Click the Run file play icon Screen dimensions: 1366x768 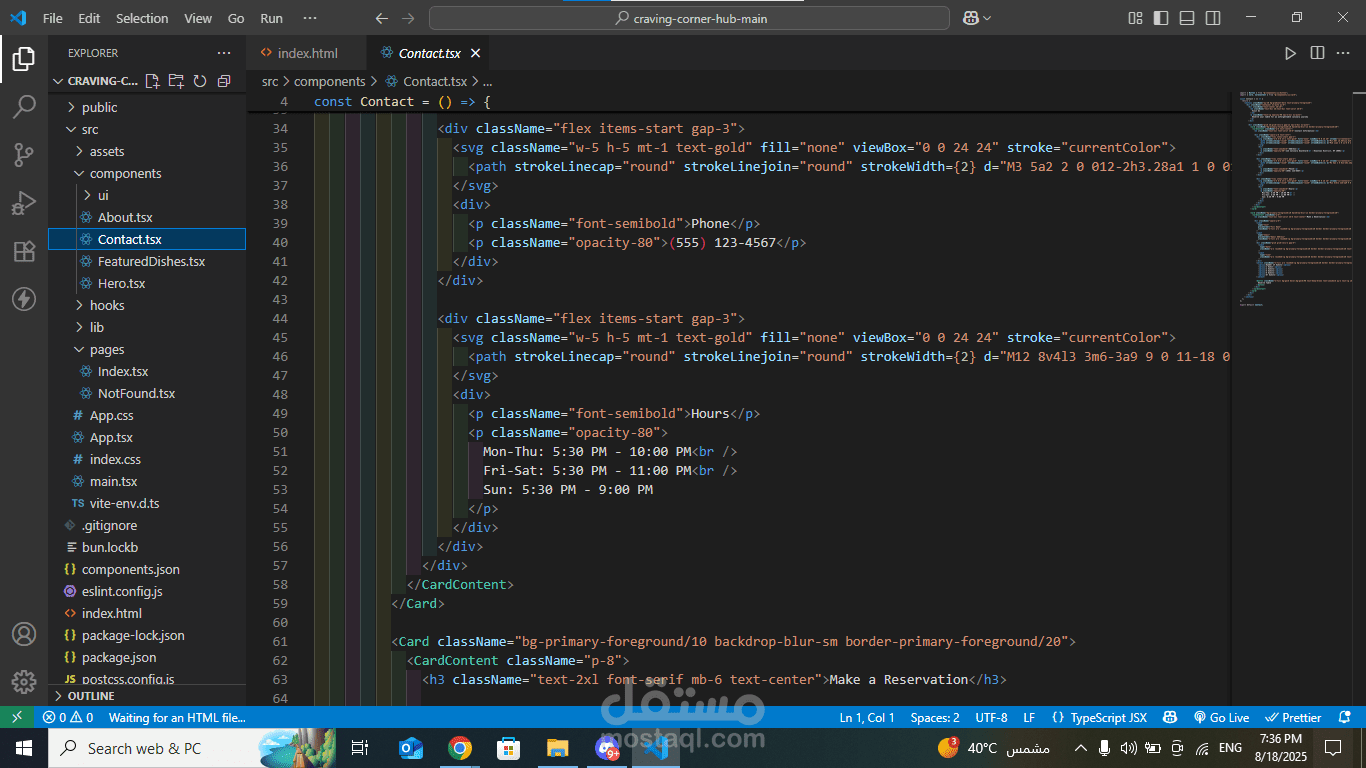pos(1290,53)
